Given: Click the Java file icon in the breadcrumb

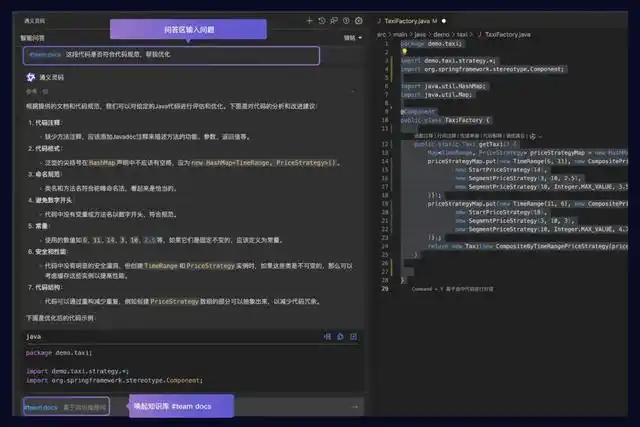Looking at the screenshot, I should click(480, 35).
